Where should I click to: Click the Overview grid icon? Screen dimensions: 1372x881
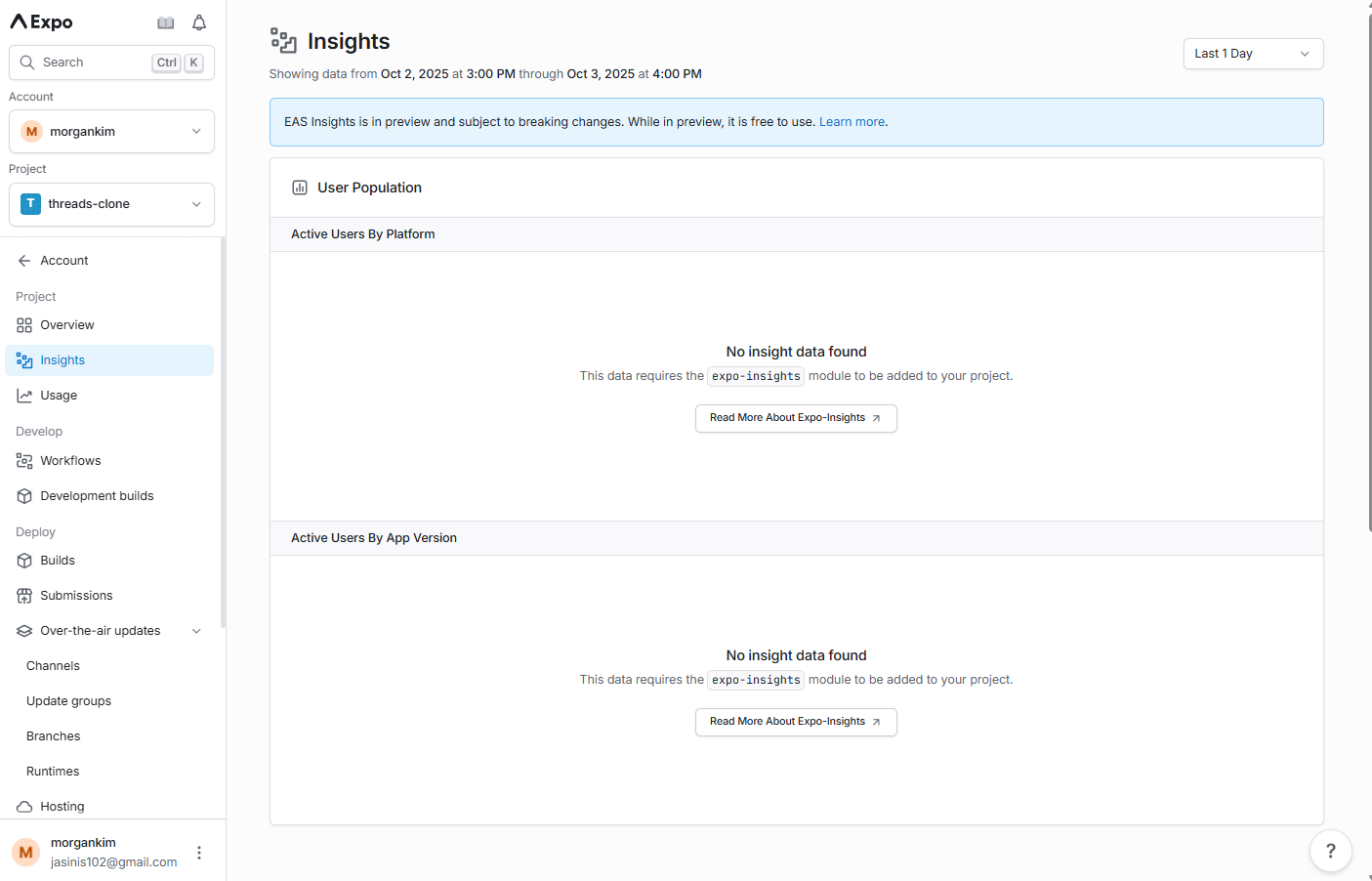pos(24,325)
